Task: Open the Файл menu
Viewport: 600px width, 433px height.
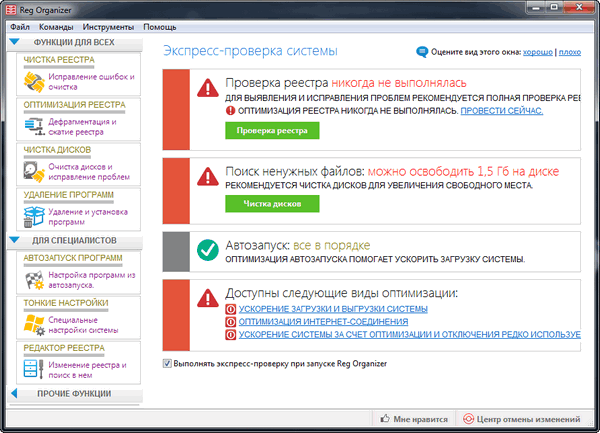Action: (x=20, y=27)
